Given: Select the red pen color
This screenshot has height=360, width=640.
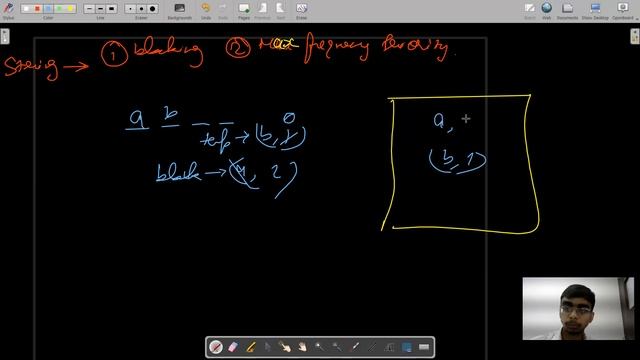Looking at the screenshot, I should pos(37,9).
